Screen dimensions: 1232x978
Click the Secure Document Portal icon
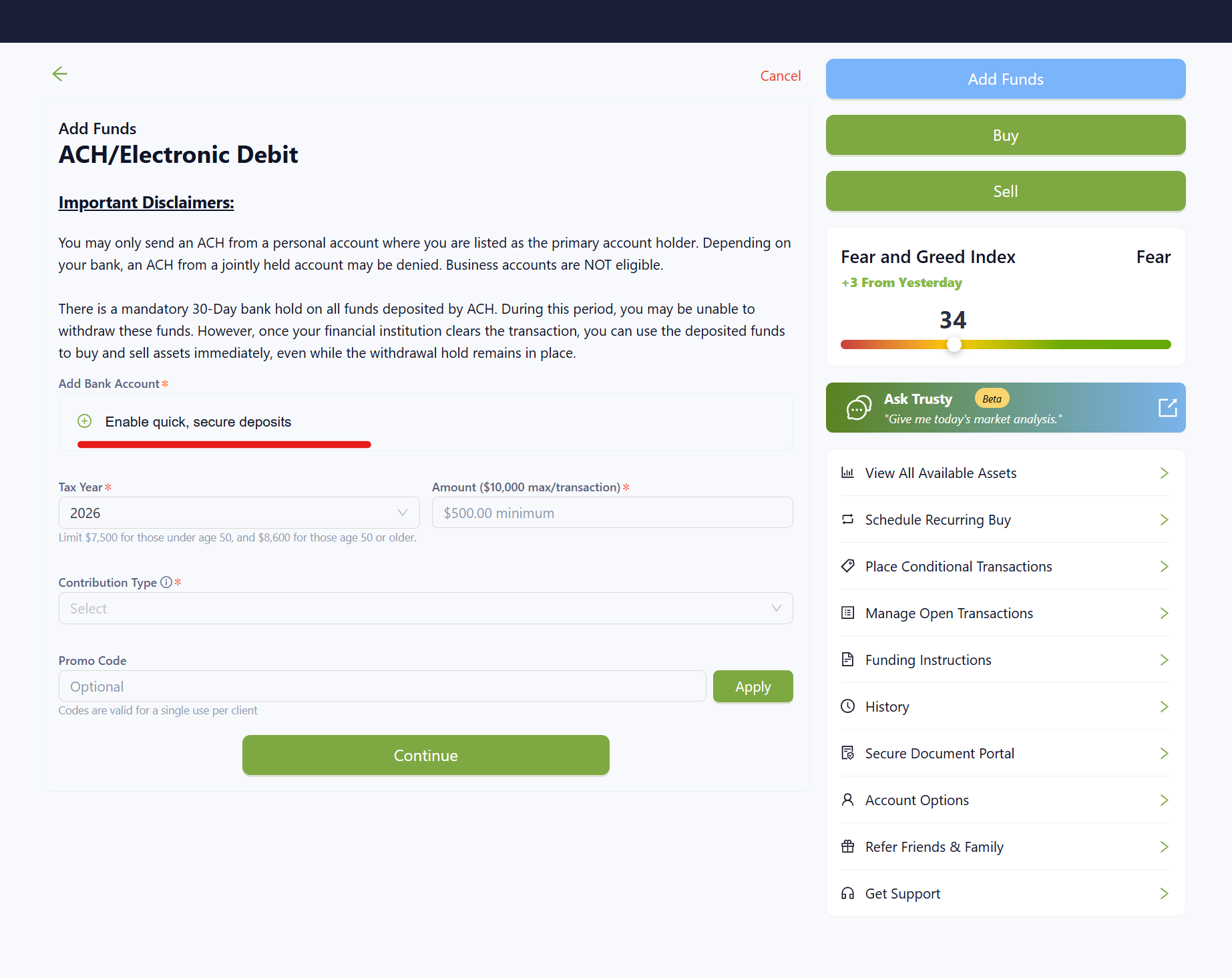tap(848, 753)
